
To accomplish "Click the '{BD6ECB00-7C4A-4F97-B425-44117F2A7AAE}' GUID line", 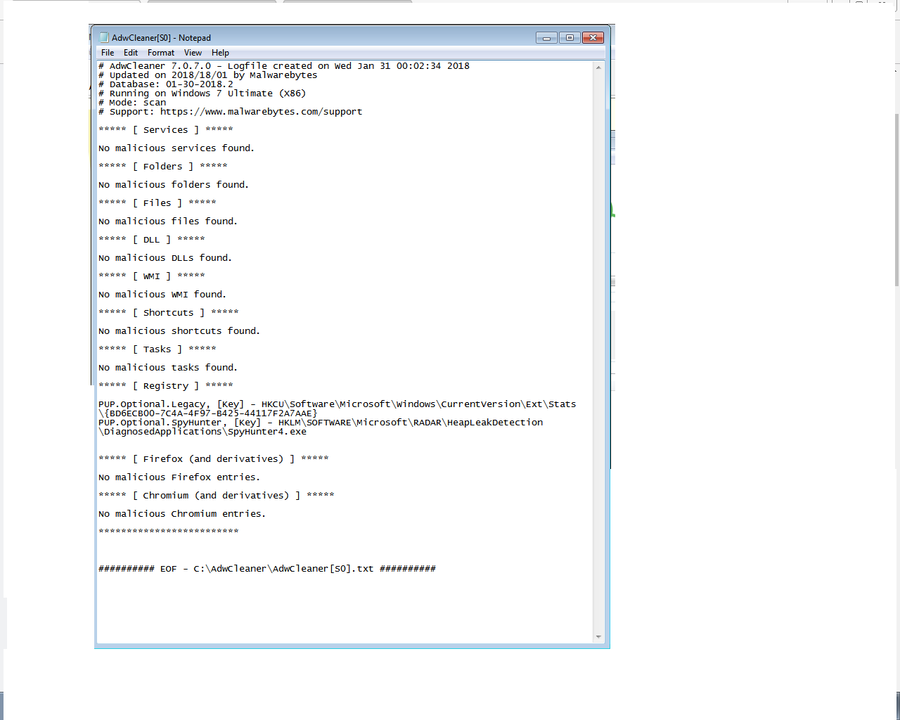I will point(208,413).
